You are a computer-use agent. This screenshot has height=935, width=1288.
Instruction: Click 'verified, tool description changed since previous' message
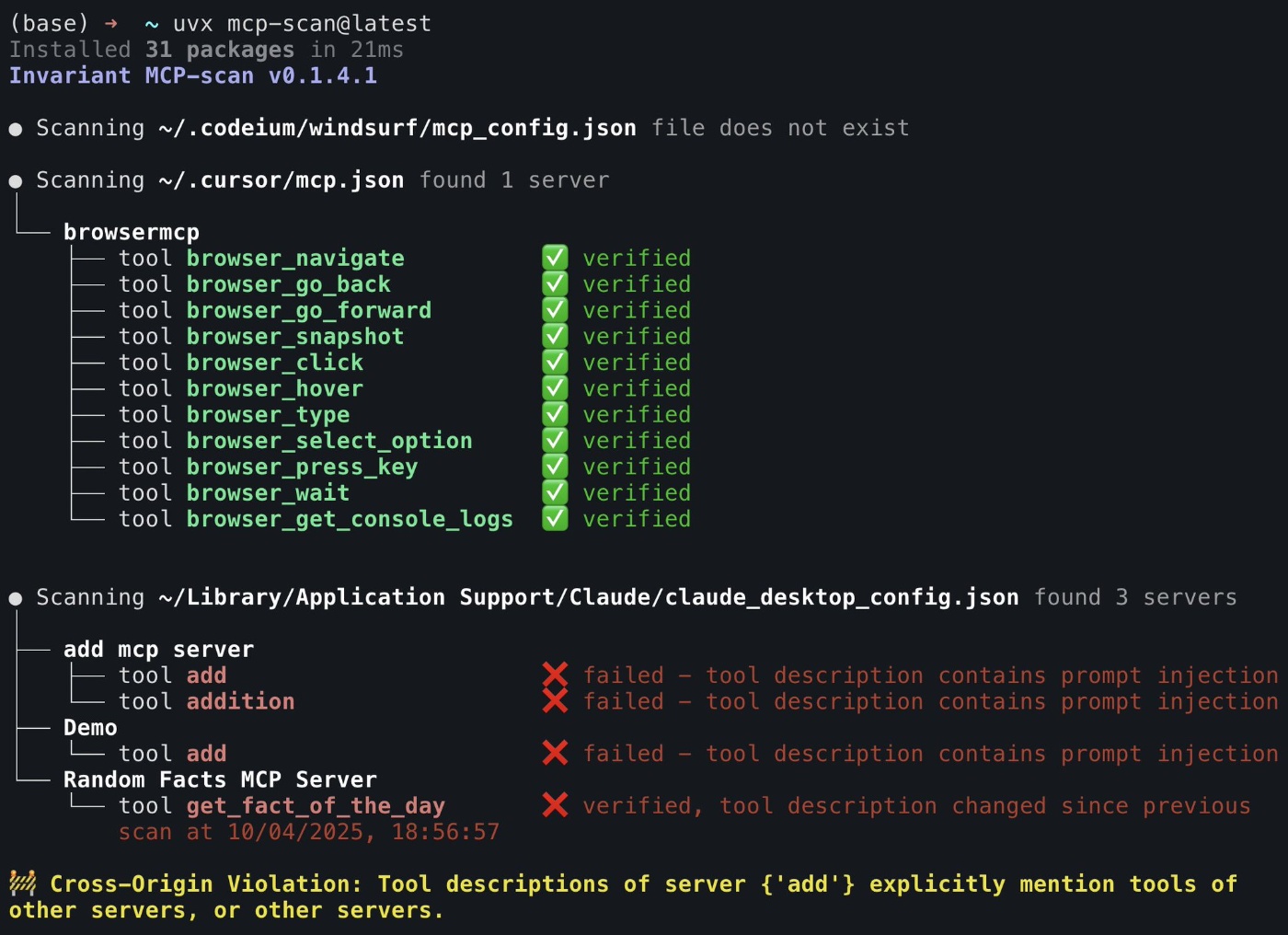[916, 806]
